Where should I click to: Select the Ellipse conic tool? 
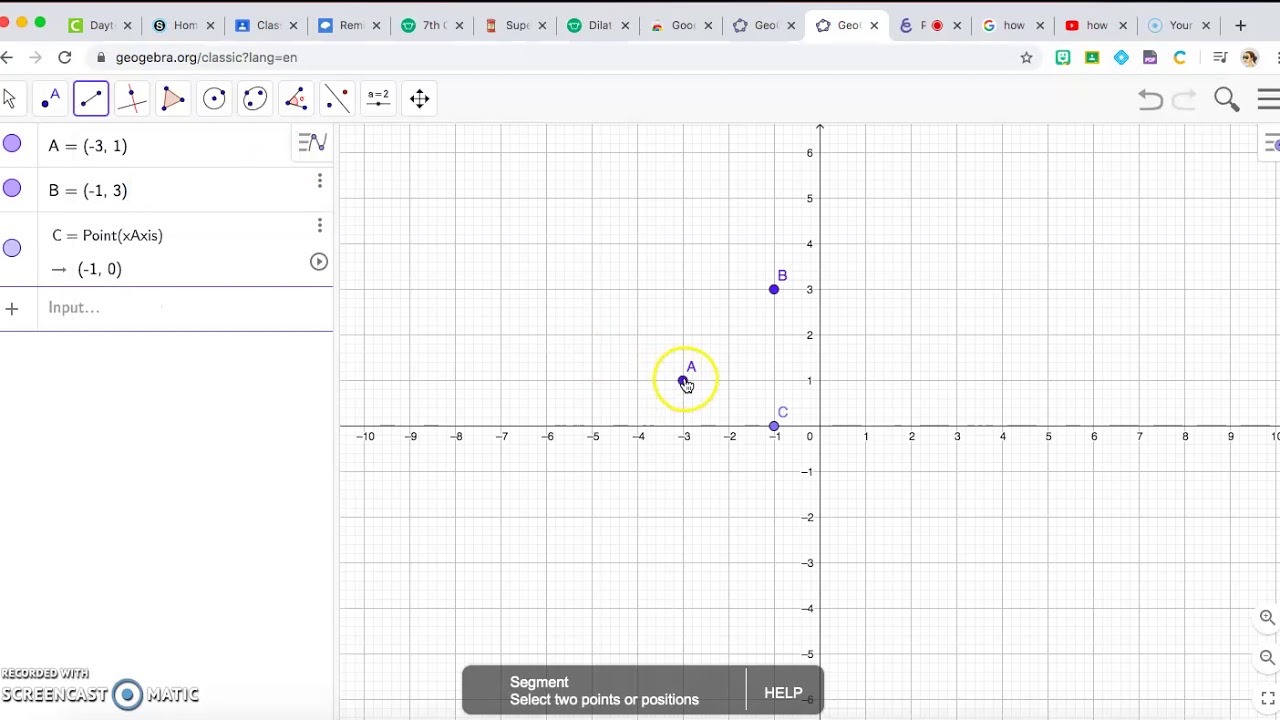[x=255, y=98]
